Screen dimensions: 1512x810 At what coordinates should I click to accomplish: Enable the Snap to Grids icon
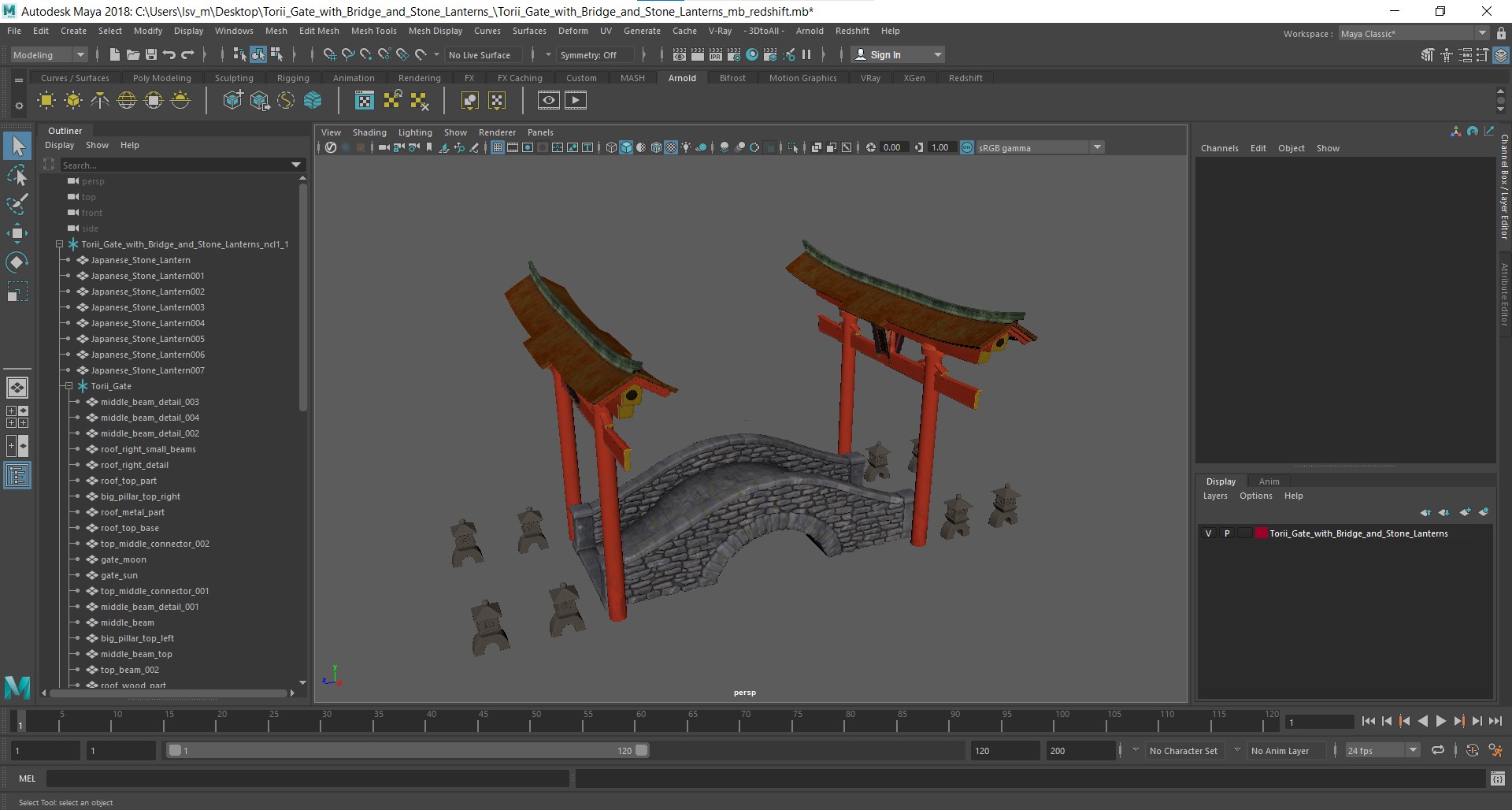[x=329, y=54]
